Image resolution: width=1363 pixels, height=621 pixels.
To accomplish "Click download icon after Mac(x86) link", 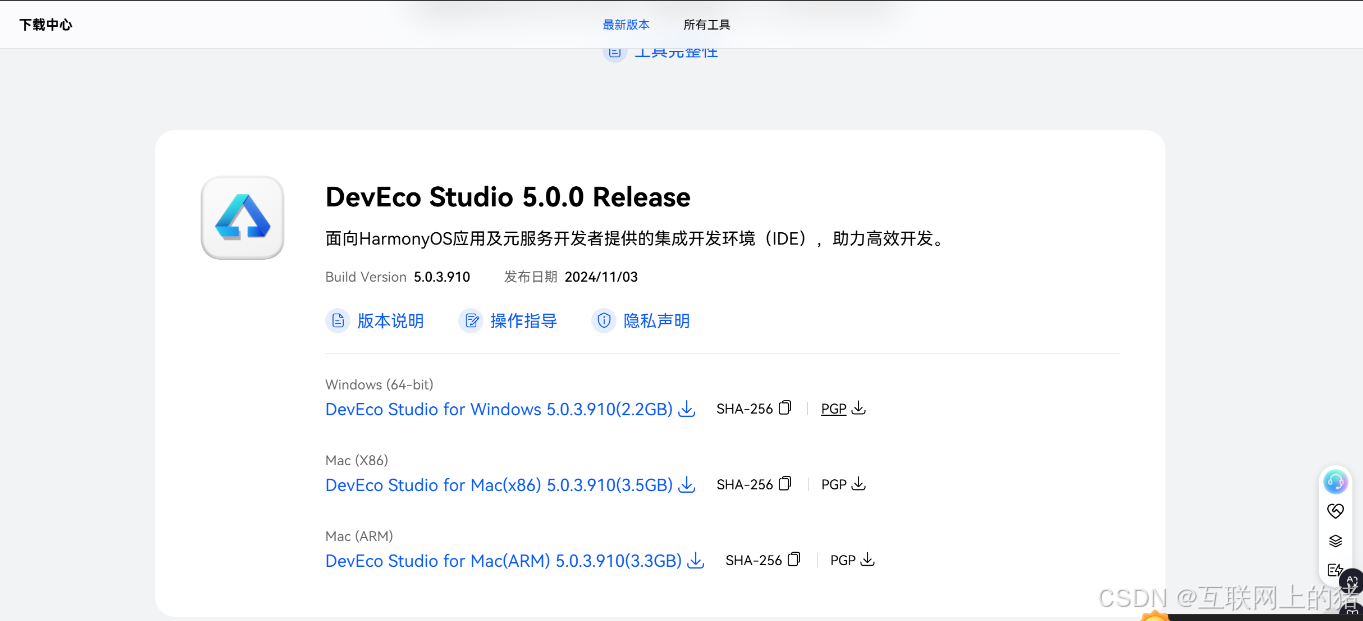I will [x=687, y=485].
